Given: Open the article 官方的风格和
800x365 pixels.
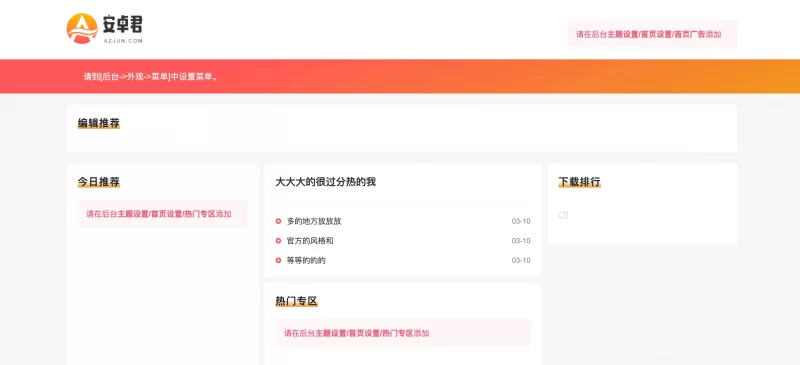Looking at the screenshot, I should (310, 240).
